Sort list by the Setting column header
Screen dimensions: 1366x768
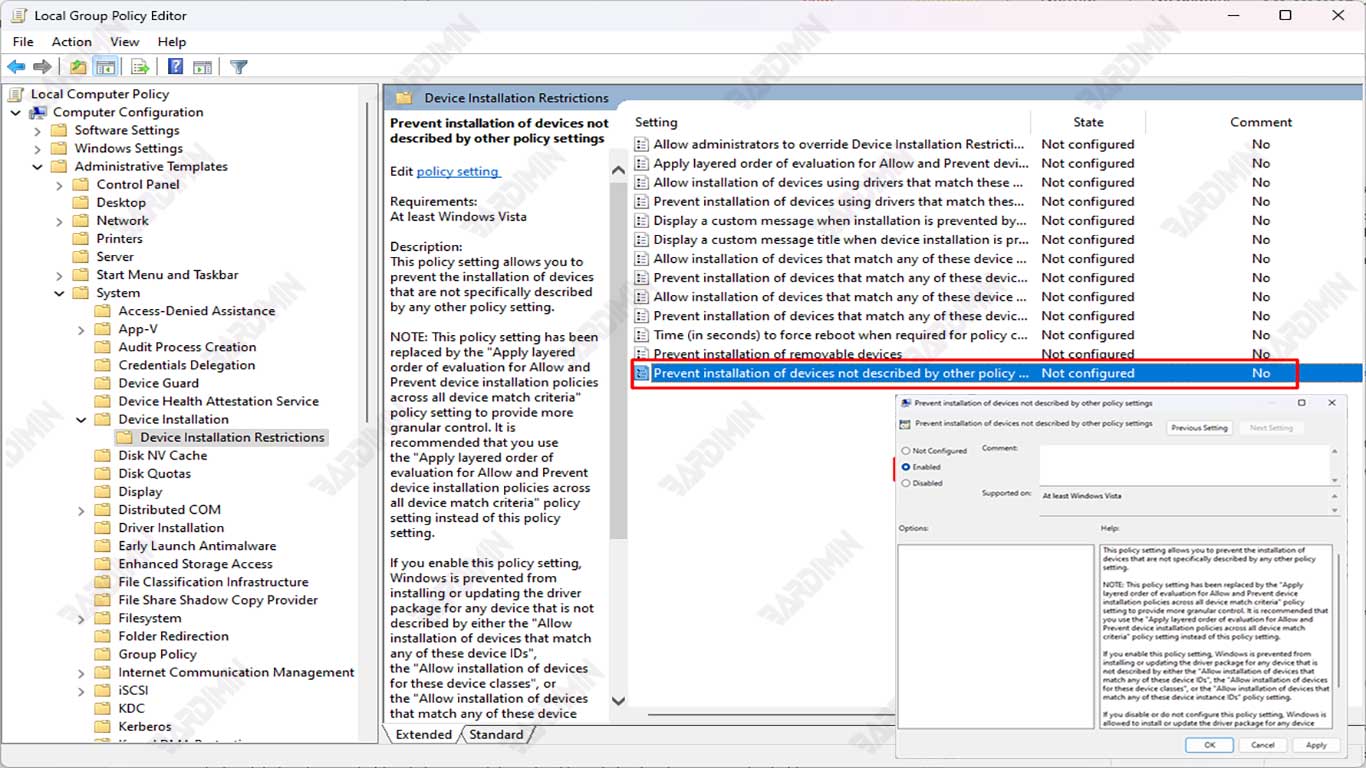coord(656,122)
